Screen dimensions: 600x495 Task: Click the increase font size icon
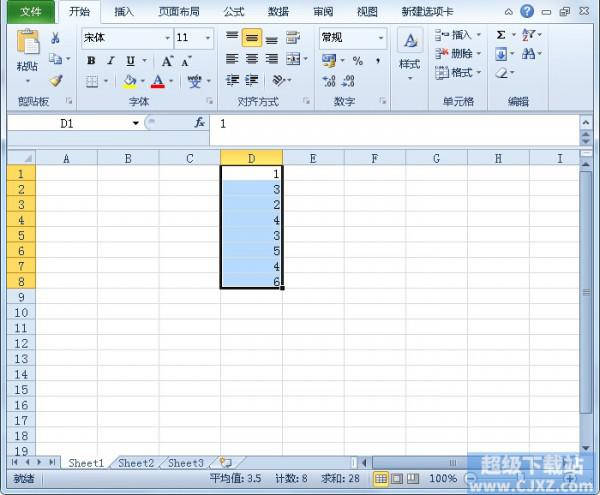(x=167, y=61)
